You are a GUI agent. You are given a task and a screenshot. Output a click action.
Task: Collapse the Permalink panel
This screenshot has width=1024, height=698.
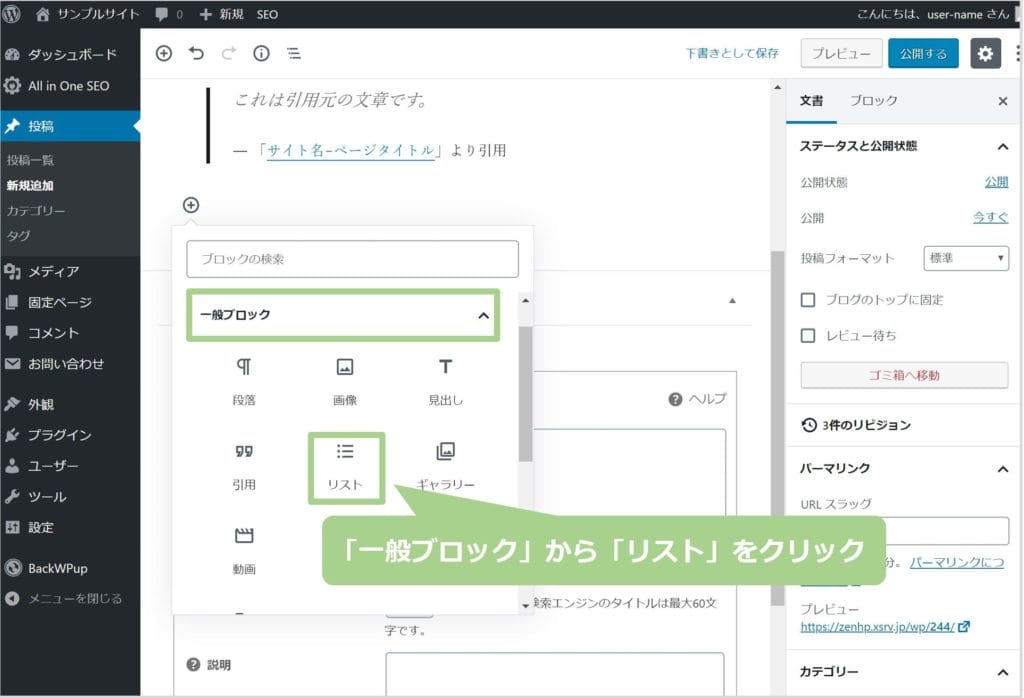pyautogui.click(x=1002, y=468)
